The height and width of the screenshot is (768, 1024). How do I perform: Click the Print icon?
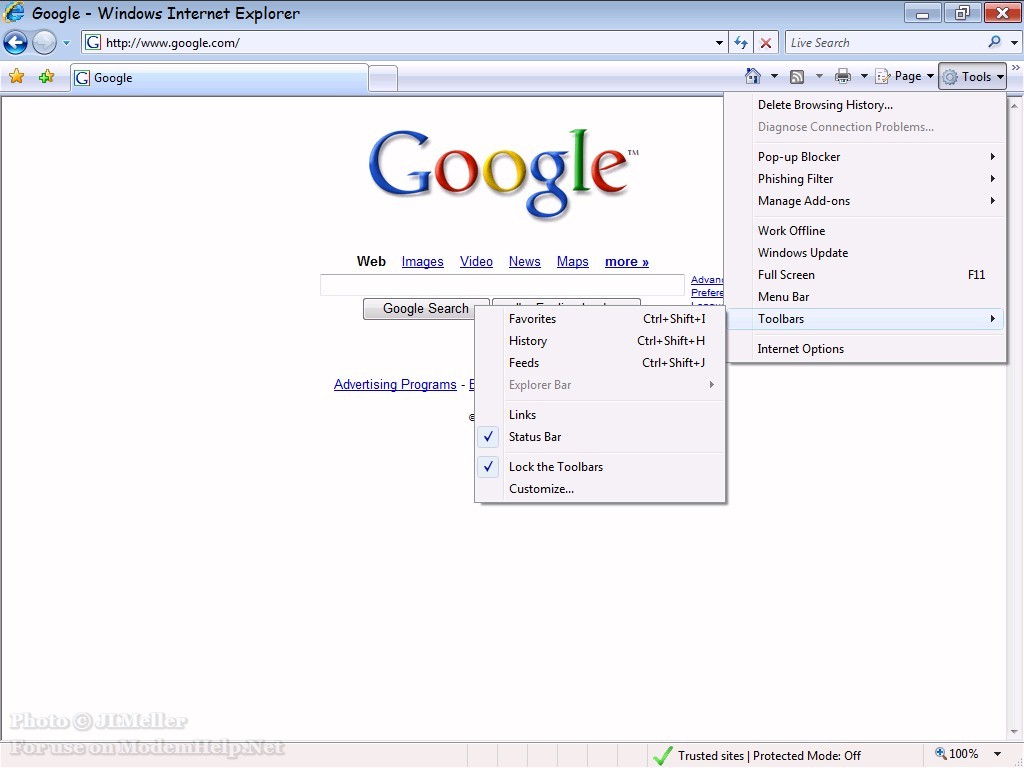pos(842,75)
